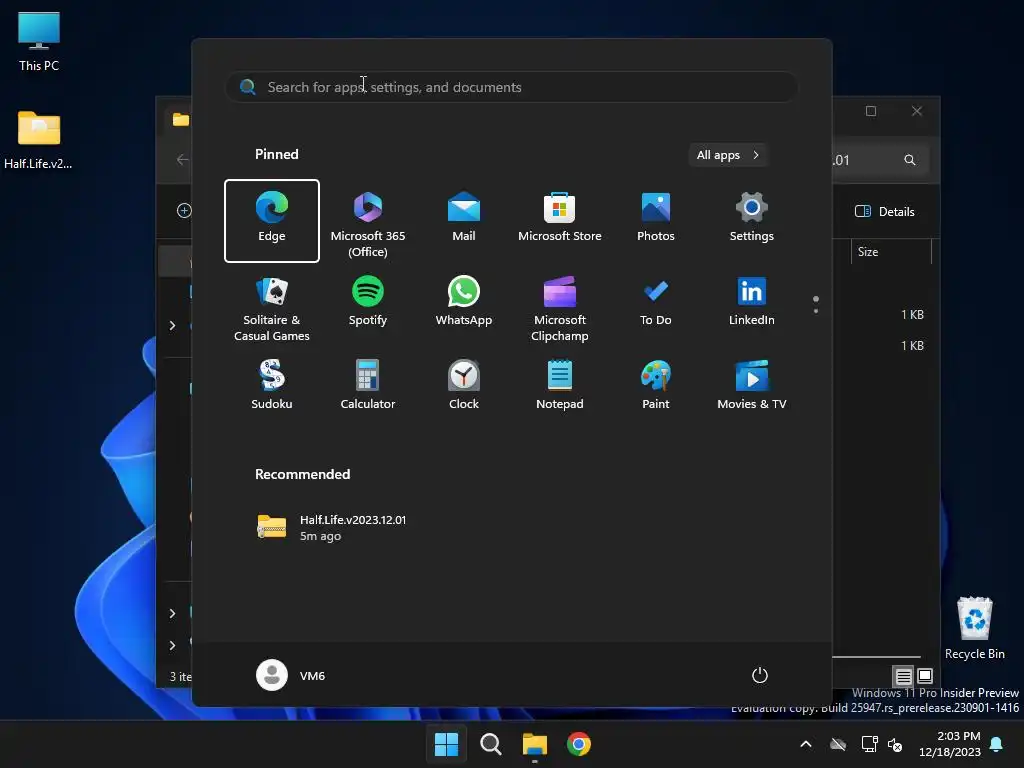The image size is (1024, 768).
Task: Launch Sudoku
Action: click(x=272, y=385)
